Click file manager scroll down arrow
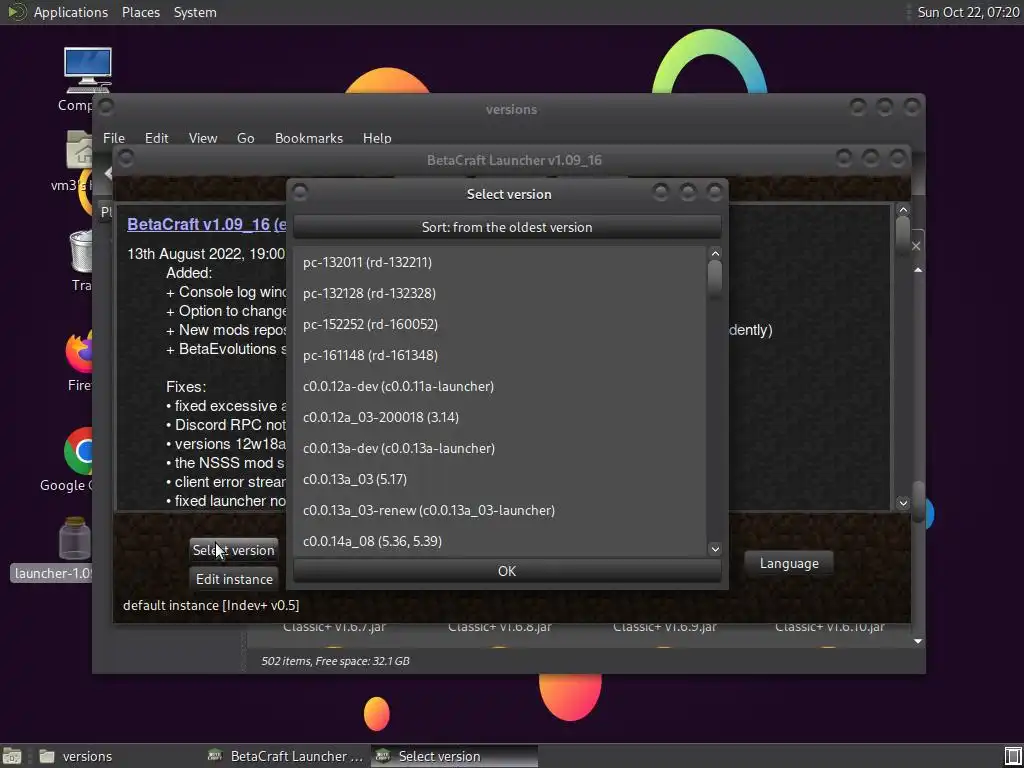The height and width of the screenshot is (768, 1024). (x=918, y=641)
